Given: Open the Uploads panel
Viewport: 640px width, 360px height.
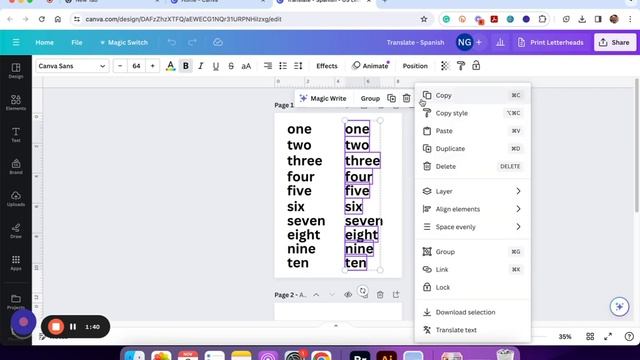Looking at the screenshot, I should tap(16, 199).
